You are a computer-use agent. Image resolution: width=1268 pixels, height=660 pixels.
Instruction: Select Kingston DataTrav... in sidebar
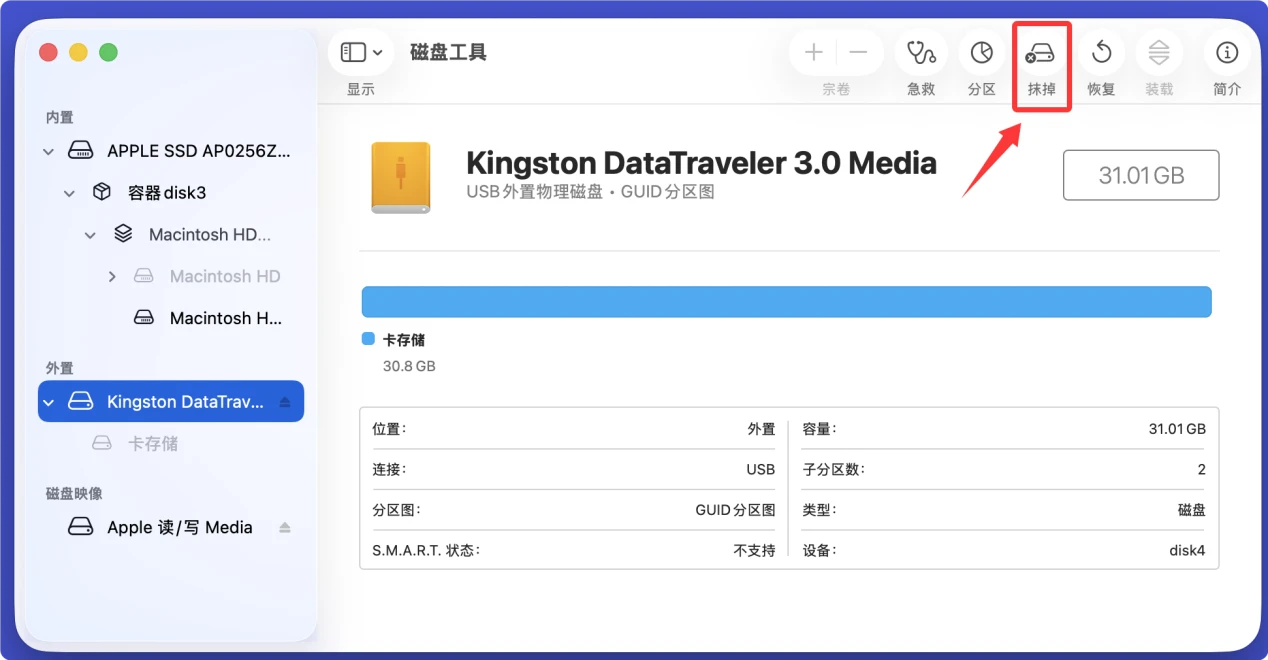(171, 402)
